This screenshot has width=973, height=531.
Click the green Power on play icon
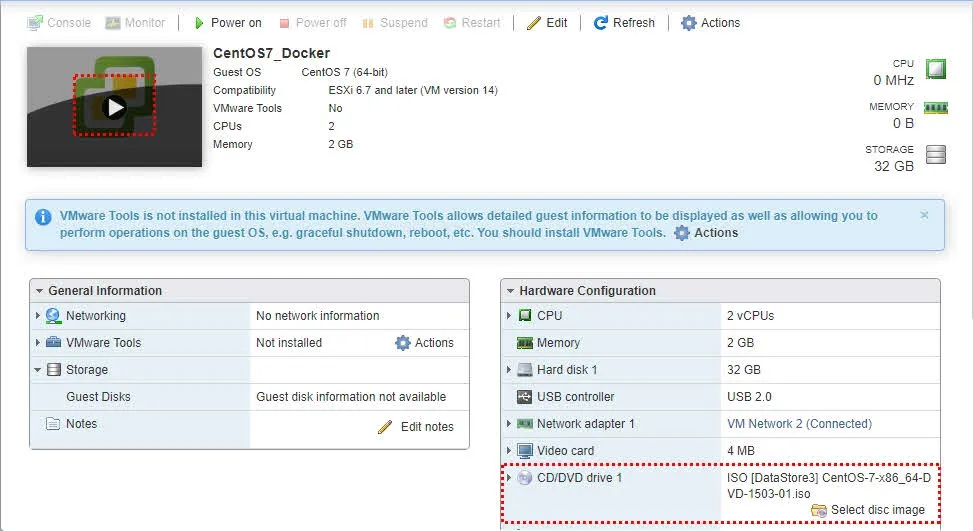(x=199, y=22)
